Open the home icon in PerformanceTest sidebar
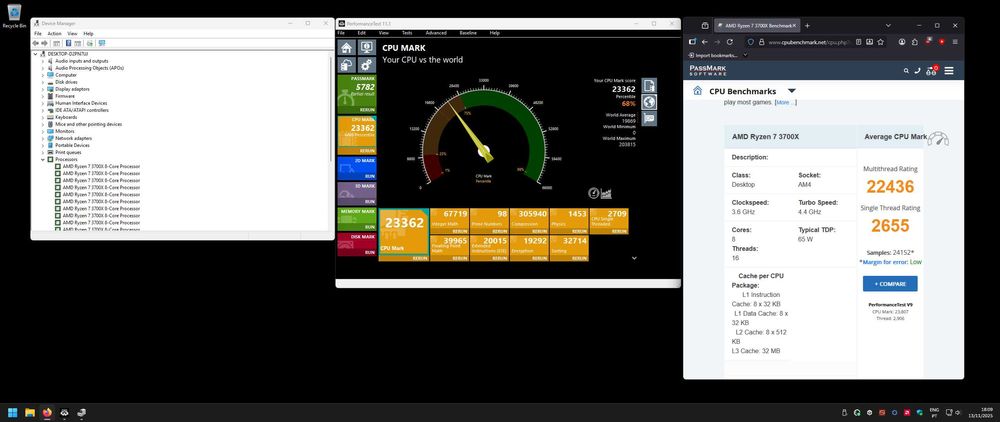 [x=346, y=48]
